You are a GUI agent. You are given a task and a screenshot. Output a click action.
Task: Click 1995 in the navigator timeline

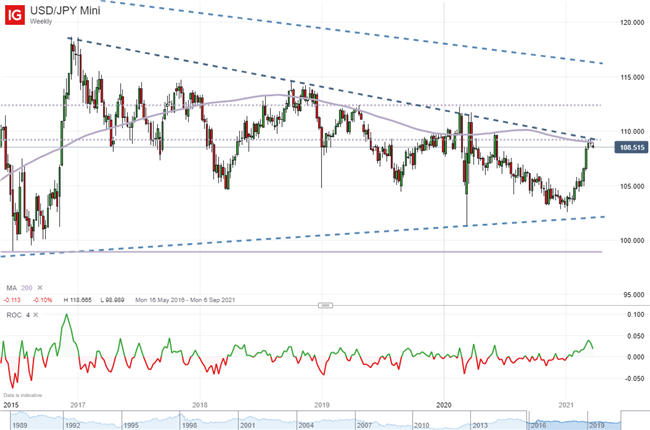point(131,425)
